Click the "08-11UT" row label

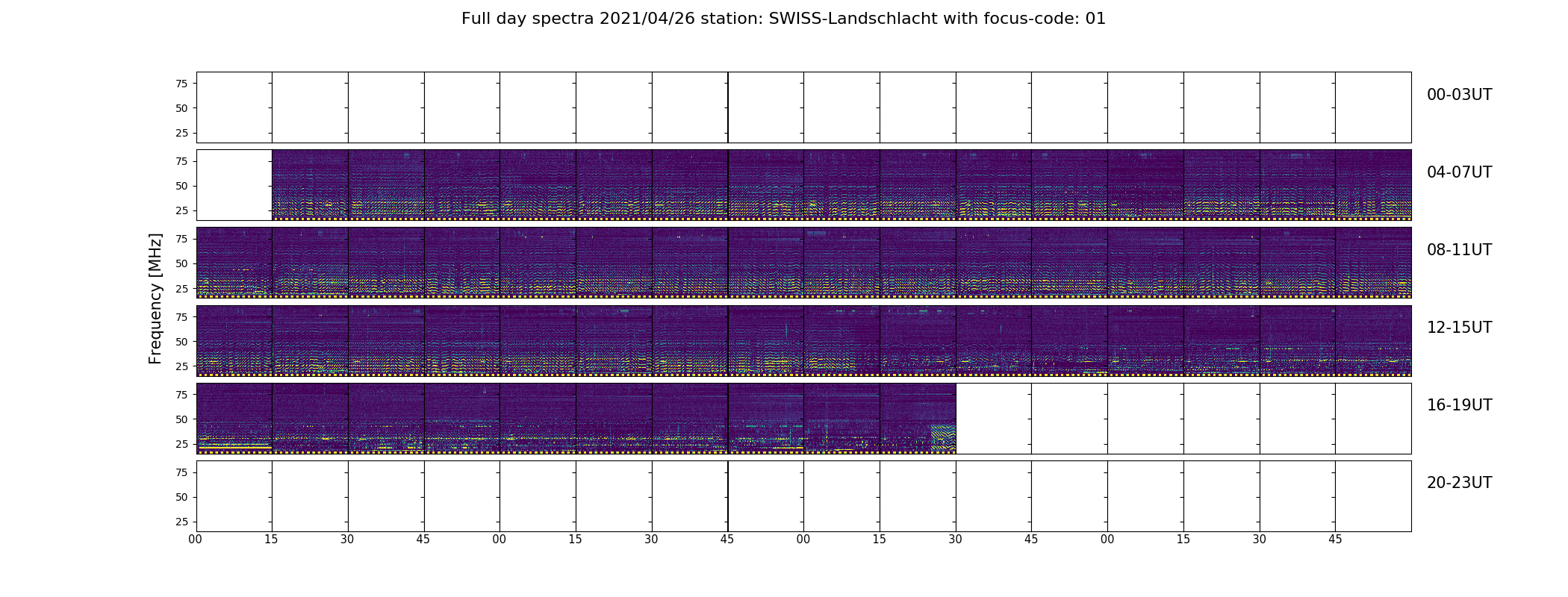[x=1459, y=250]
